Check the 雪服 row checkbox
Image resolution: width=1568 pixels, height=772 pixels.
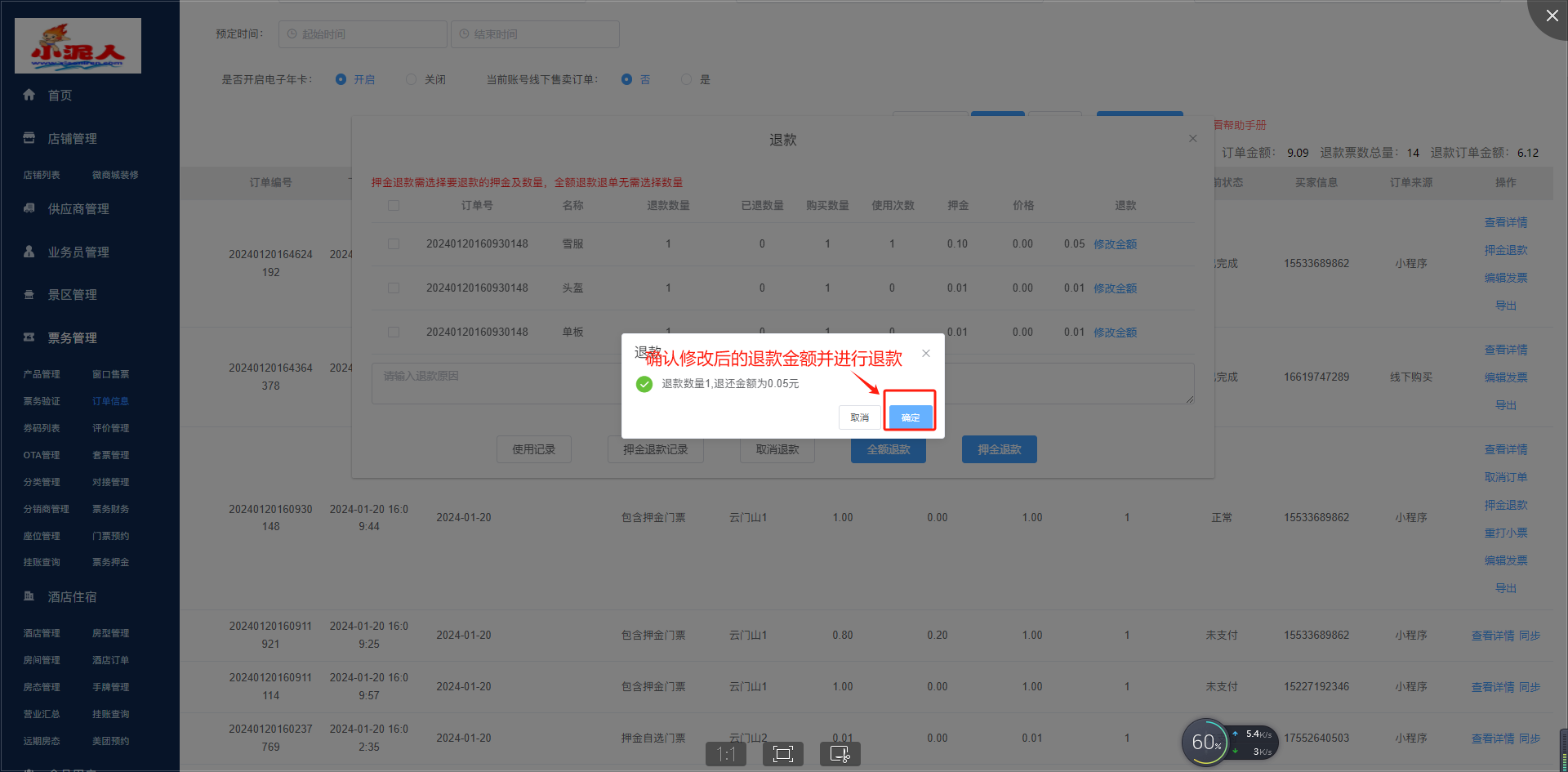coord(394,243)
